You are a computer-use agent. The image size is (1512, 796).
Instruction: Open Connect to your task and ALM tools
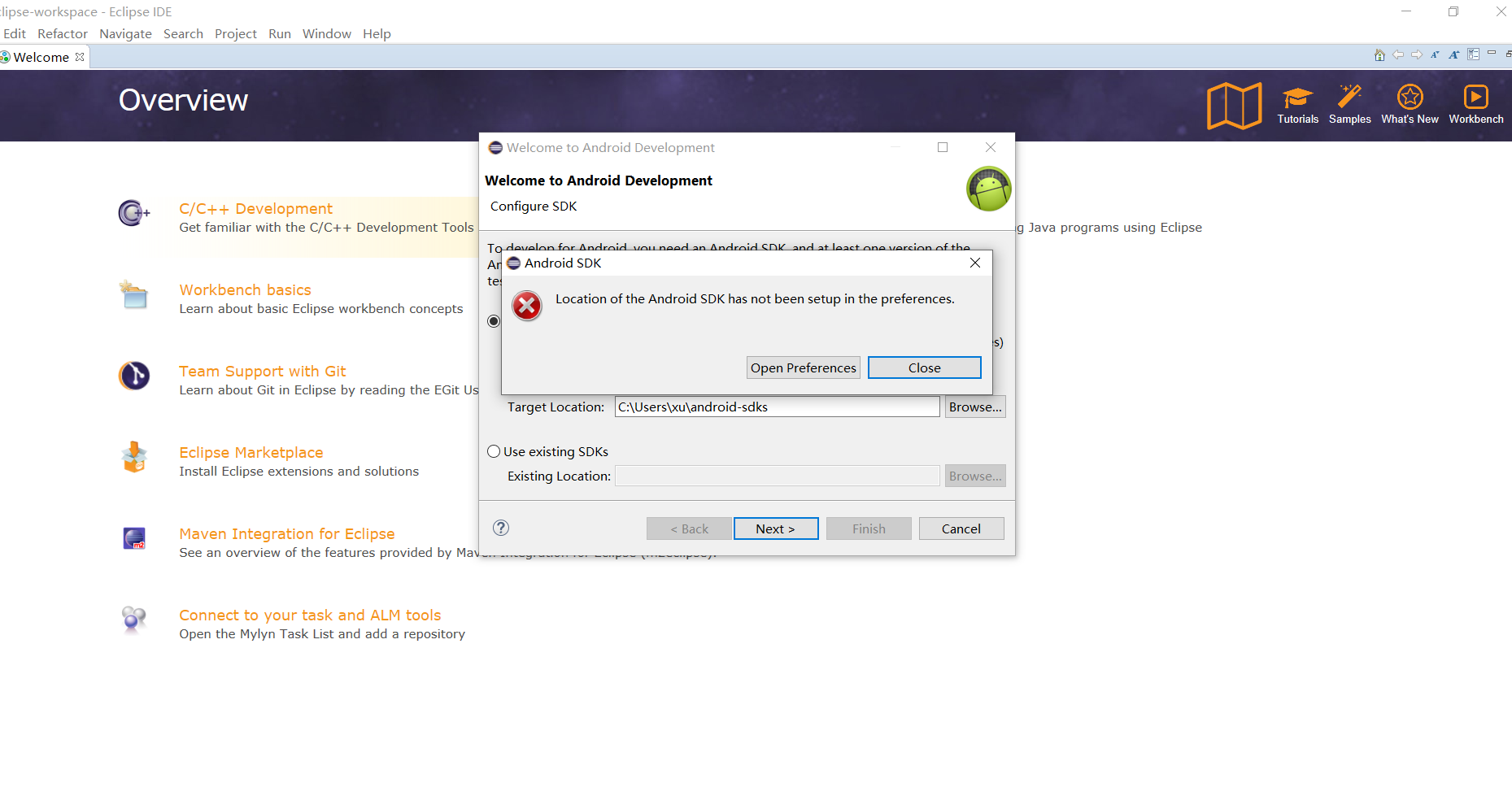(310, 615)
